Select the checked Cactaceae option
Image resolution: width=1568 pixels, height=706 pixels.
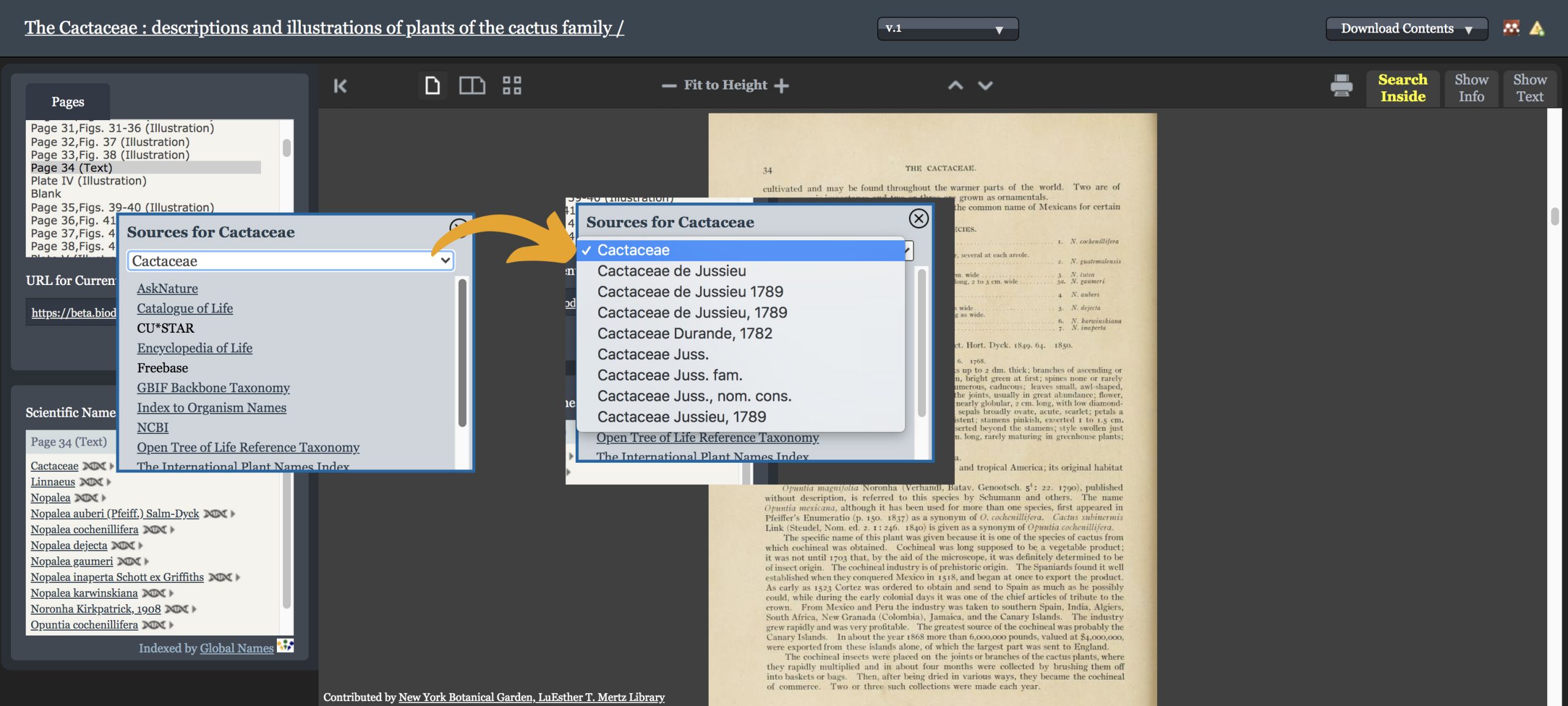[741, 250]
